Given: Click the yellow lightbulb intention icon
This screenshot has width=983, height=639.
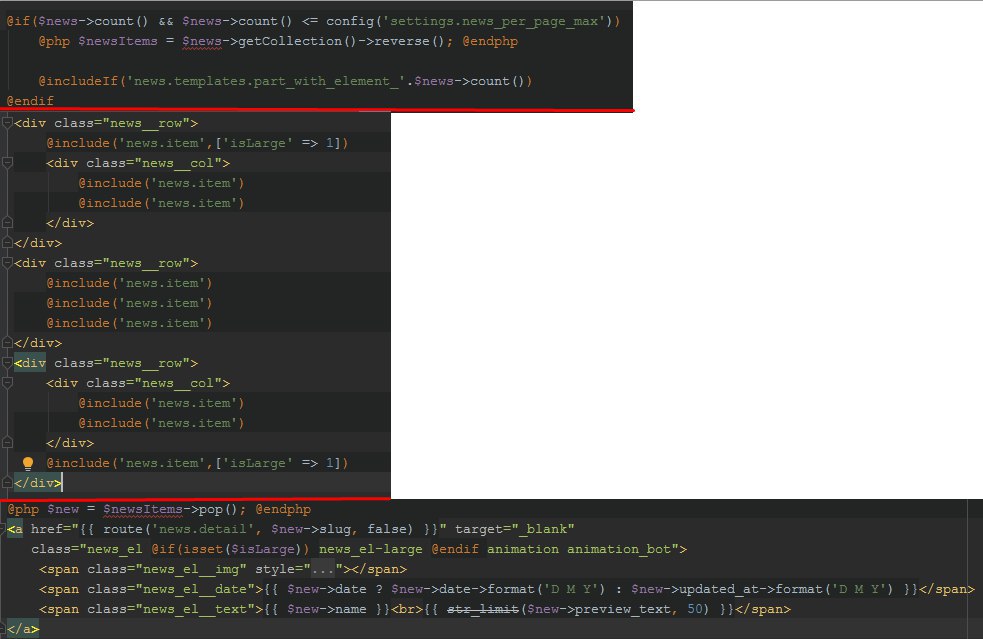Looking at the screenshot, I should click(28, 463).
